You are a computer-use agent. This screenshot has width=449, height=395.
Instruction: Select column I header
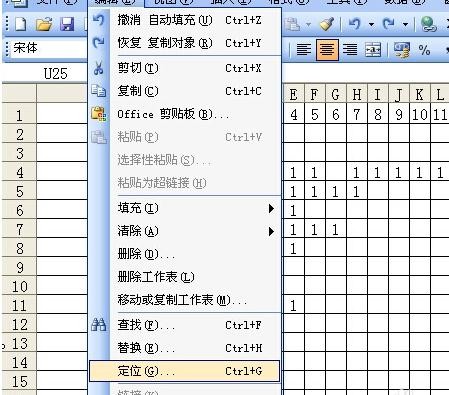coord(378,95)
